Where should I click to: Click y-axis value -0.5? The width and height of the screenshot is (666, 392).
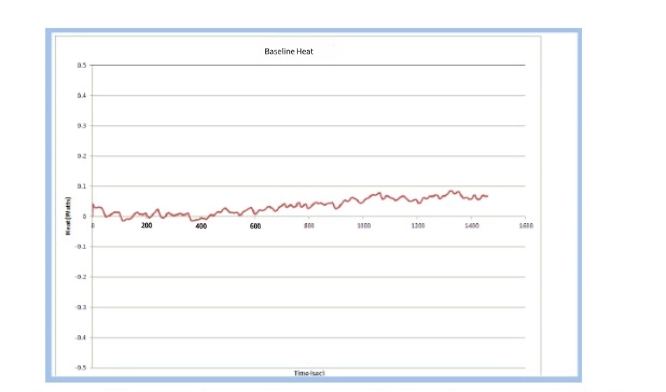click(81, 368)
